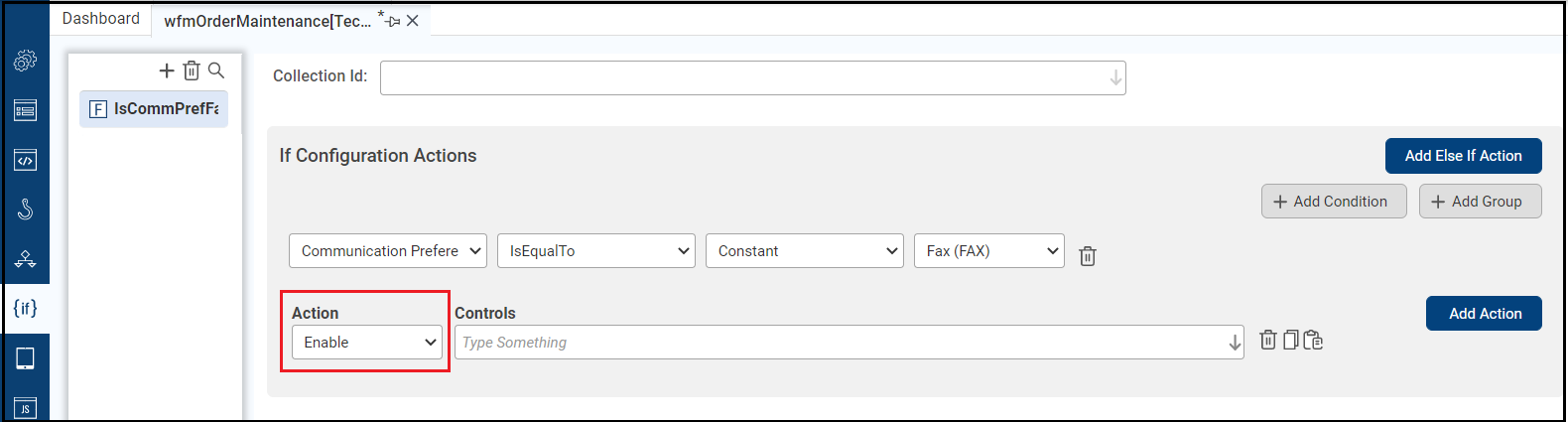
Task: Open the {if} conditions sidebar icon
Action: 25,308
